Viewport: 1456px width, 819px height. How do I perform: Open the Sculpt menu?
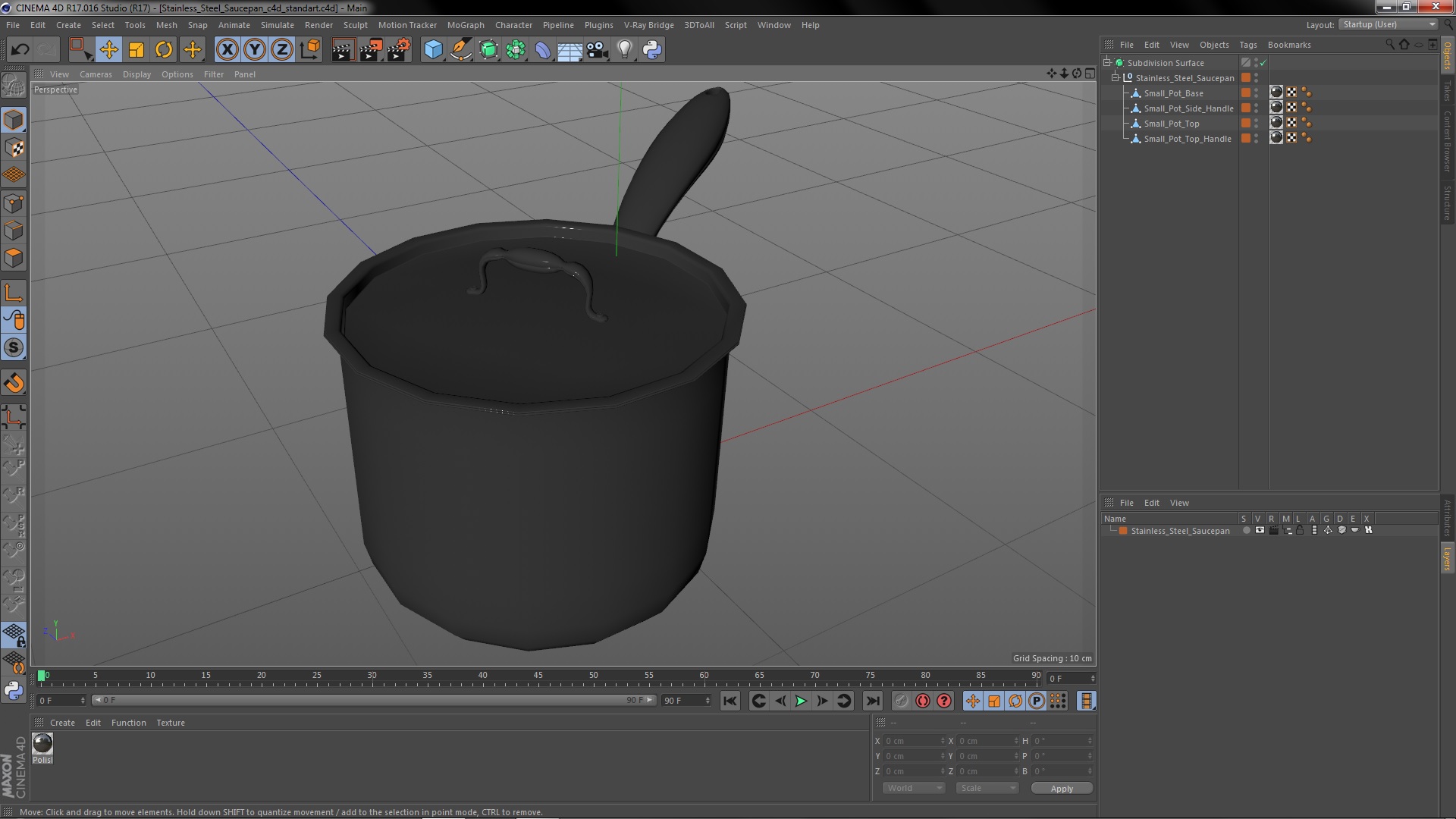(x=355, y=25)
